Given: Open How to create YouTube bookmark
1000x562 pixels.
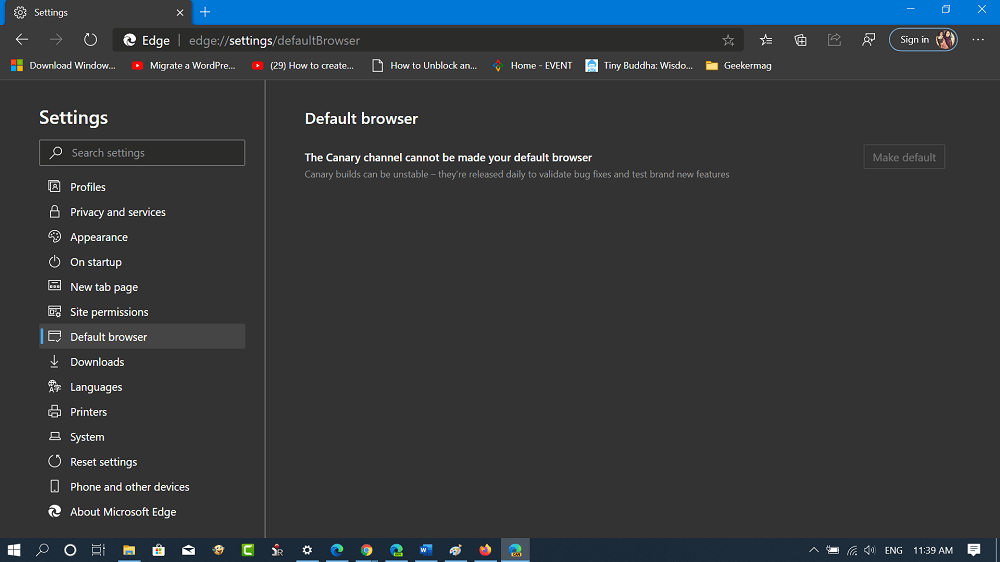Looking at the screenshot, I should tap(303, 65).
